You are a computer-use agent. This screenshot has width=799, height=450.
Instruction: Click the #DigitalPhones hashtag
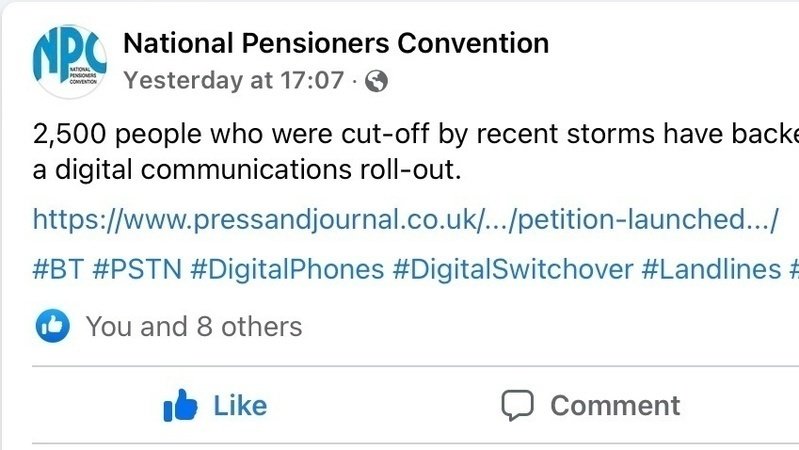[x=285, y=269]
